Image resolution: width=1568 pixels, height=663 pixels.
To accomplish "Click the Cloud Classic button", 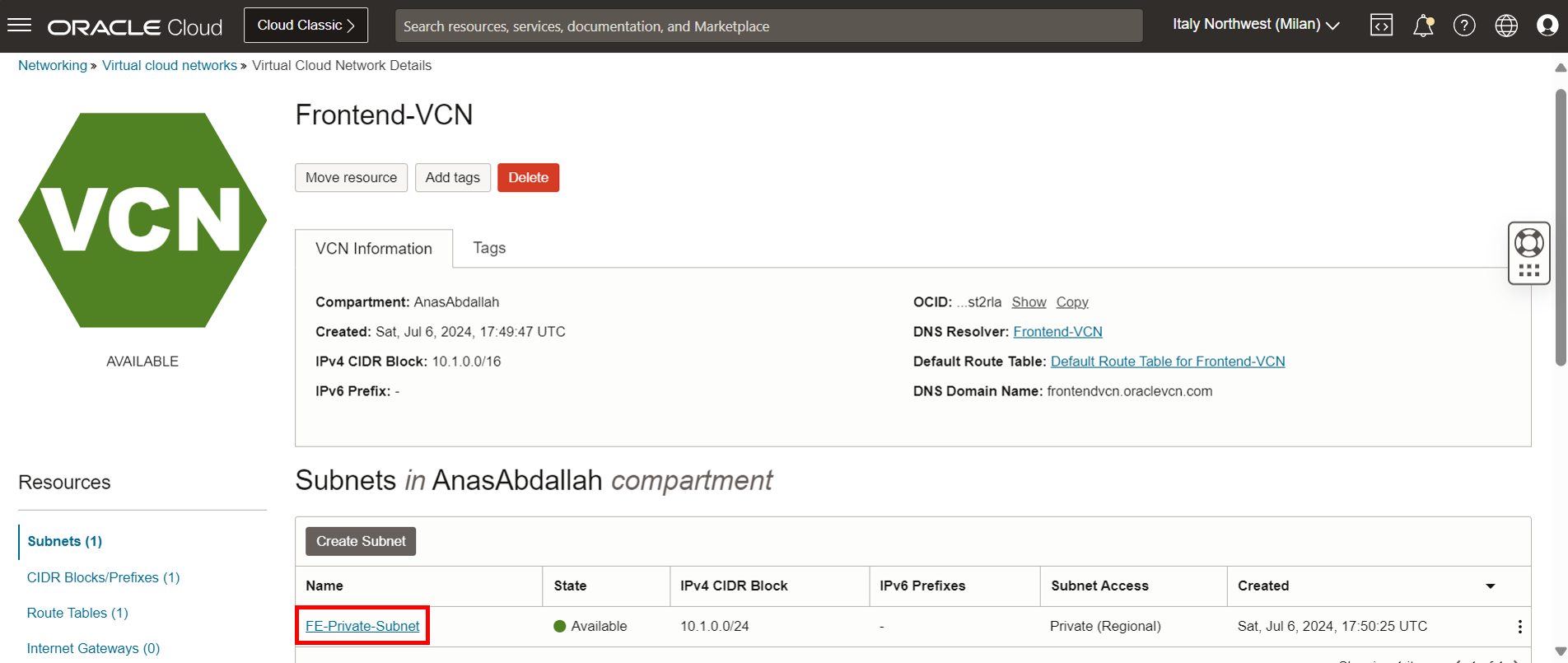I will 306,26.
